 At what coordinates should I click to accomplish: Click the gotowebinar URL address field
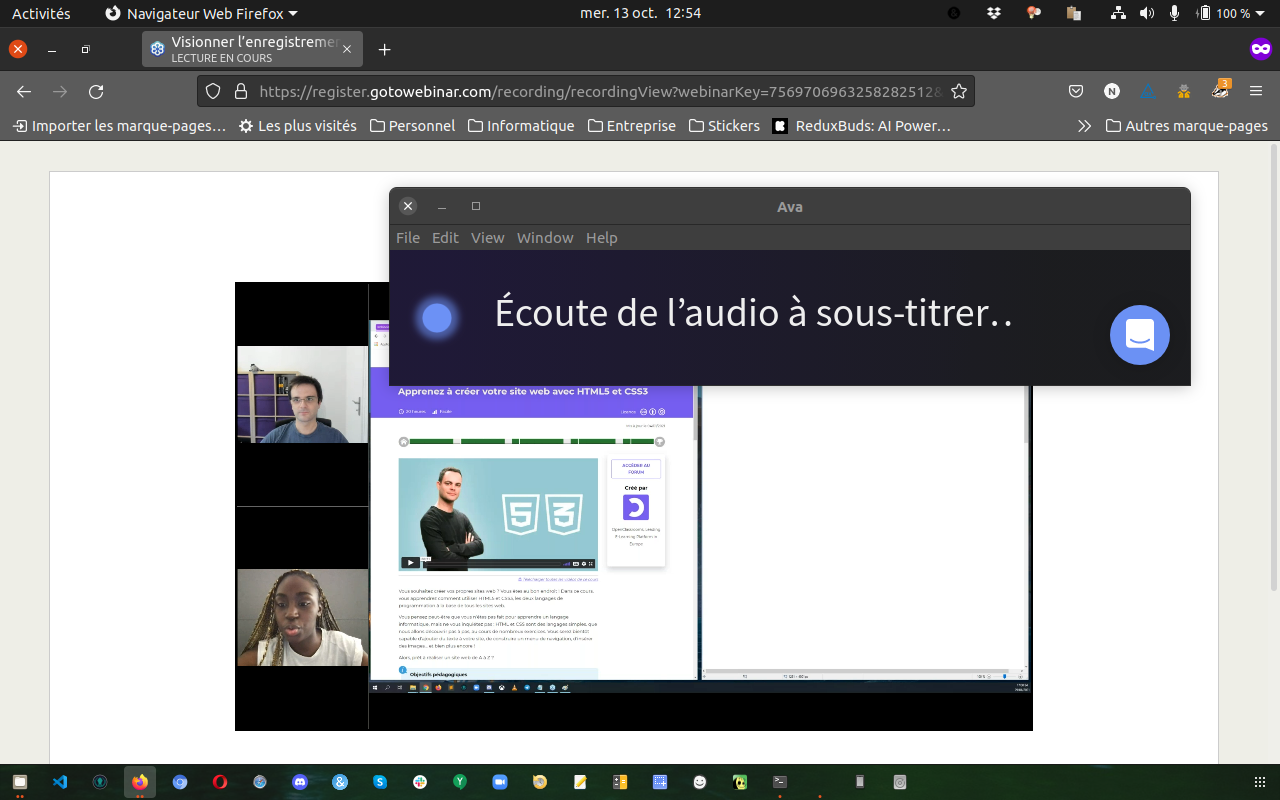coord(600,92)
